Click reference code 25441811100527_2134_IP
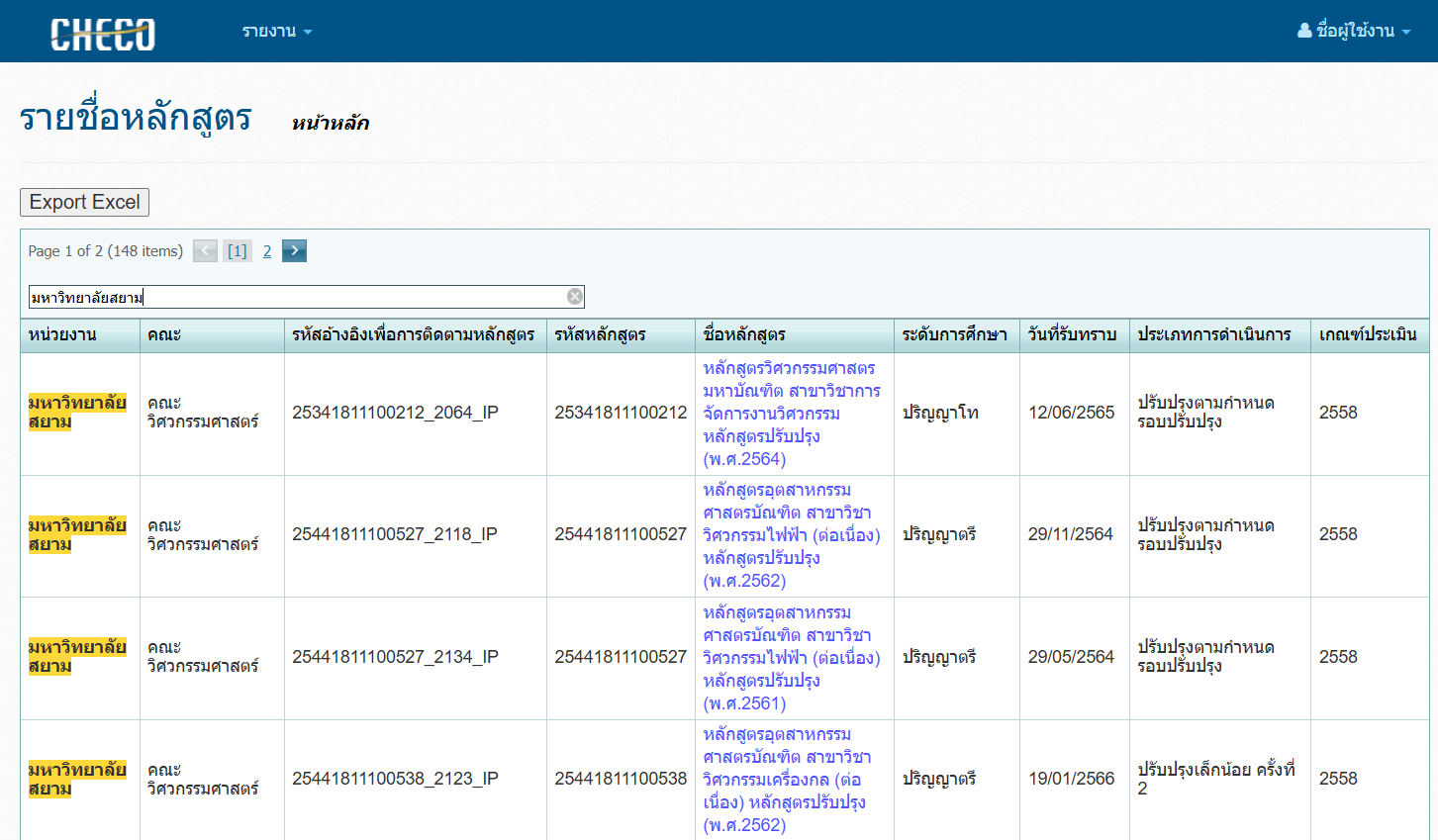1438x840 pixels. pyautogui.click(x=395, y=657)
